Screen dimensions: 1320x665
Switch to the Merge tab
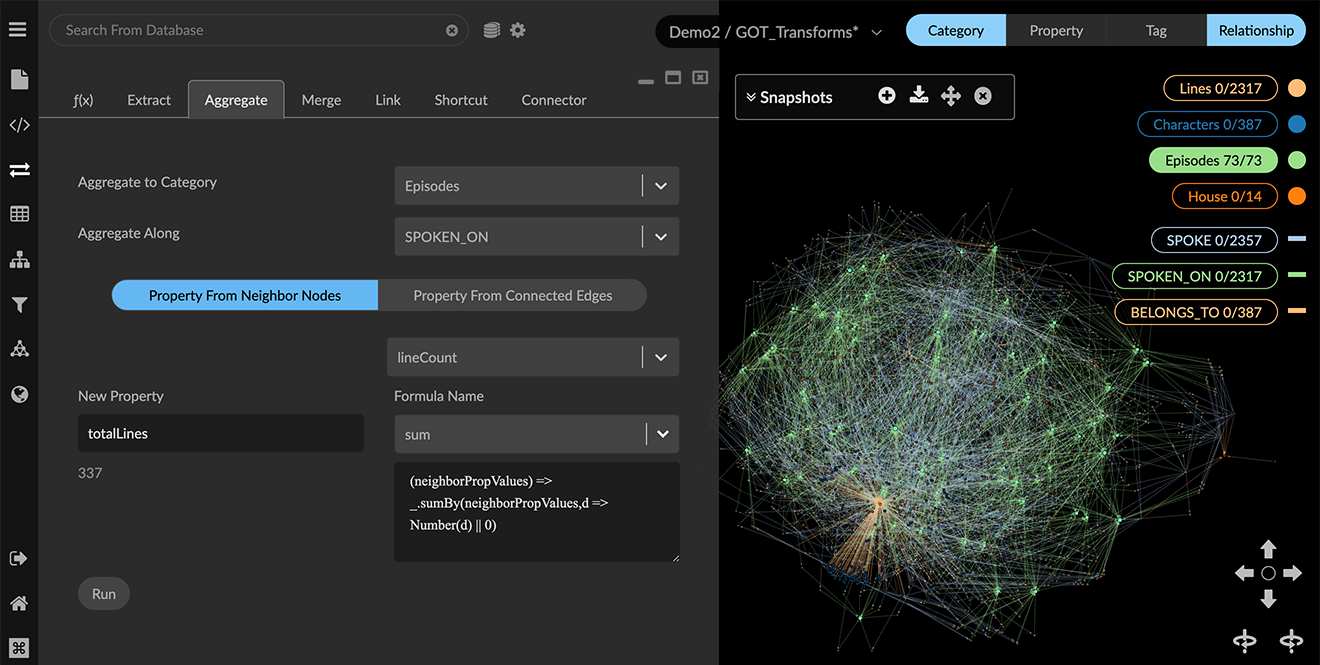click(x=321, y=100)
